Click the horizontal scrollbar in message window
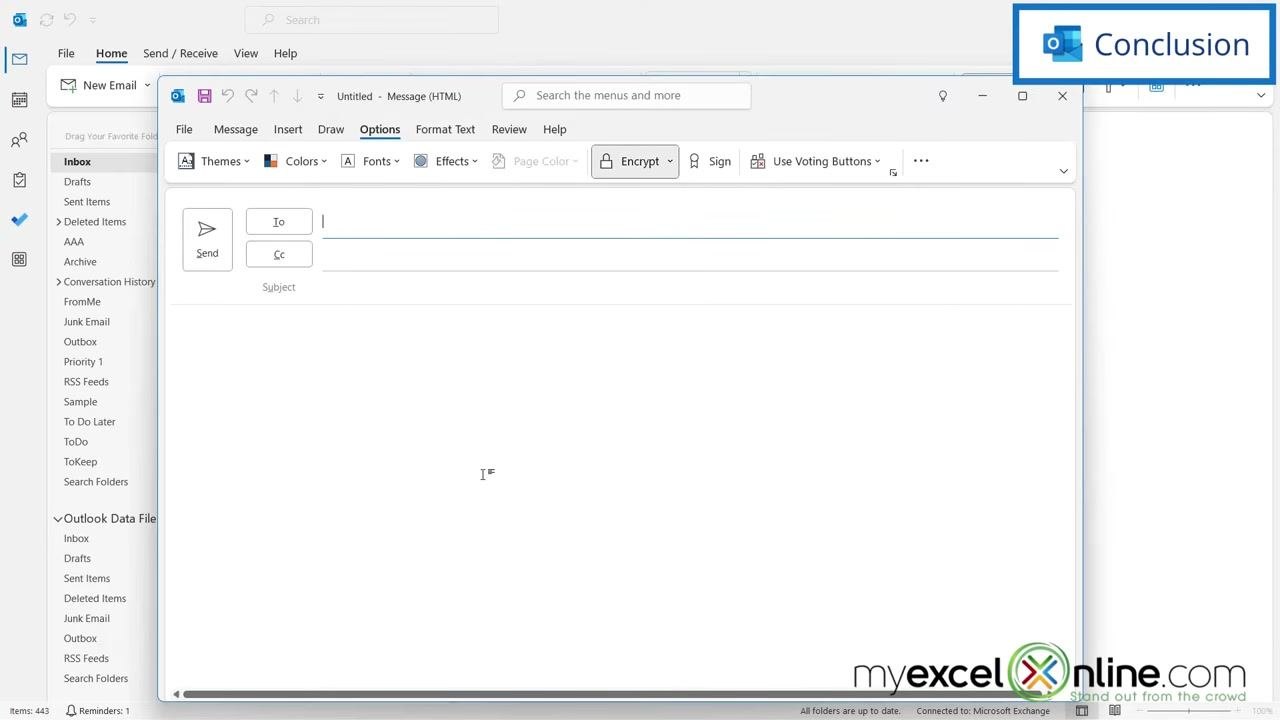 tap(612, 694)
